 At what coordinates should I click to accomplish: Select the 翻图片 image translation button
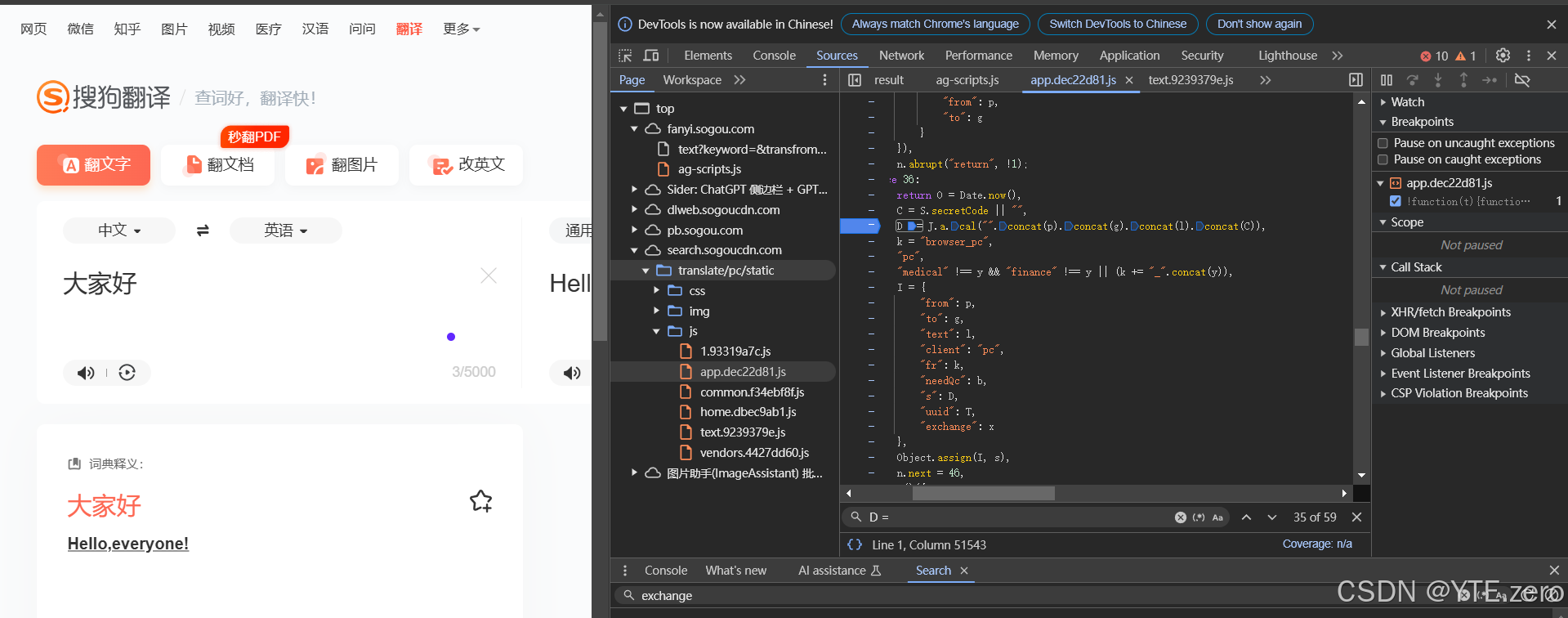[x=342, y=165]
